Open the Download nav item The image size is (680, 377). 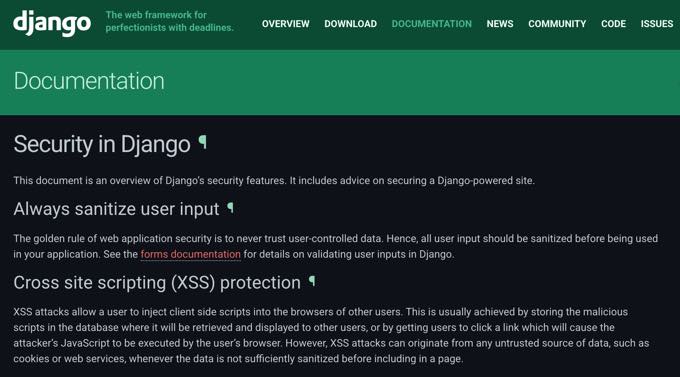(350, 24)
